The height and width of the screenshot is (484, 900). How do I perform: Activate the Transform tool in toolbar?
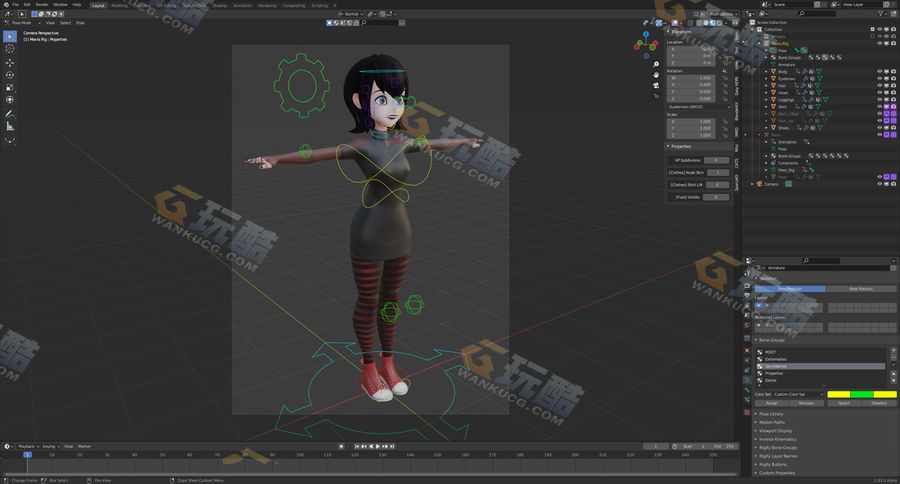10,100
